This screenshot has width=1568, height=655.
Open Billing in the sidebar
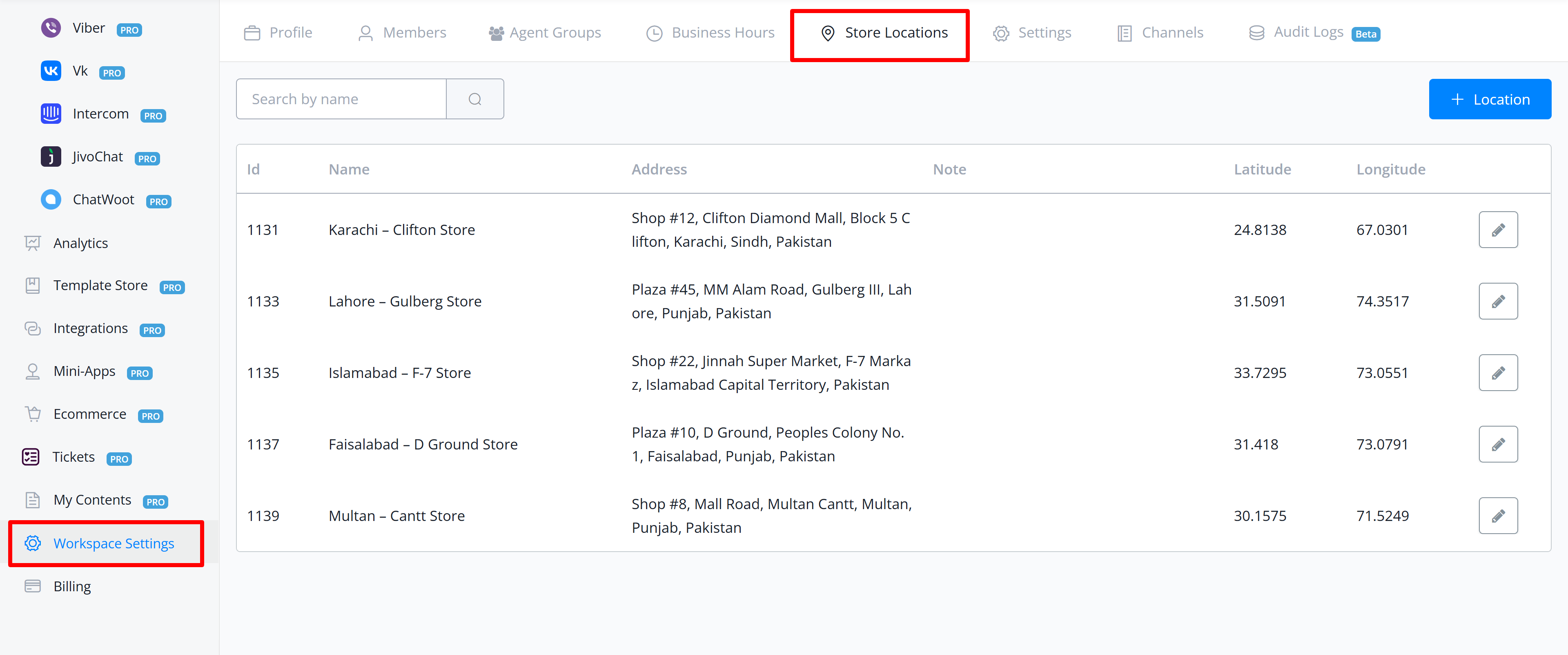72,586
